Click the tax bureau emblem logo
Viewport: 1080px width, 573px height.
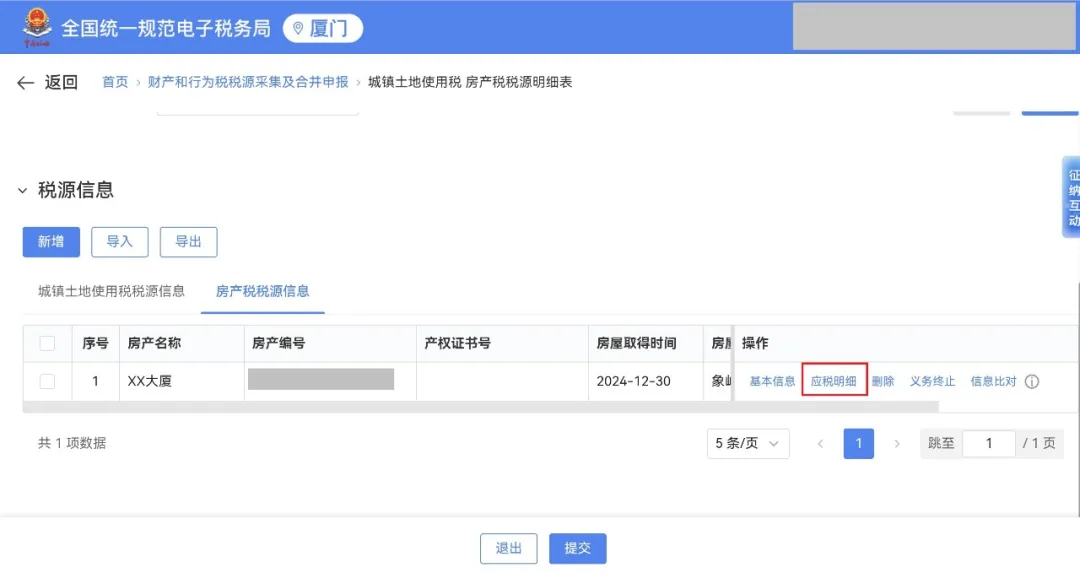(x=36, y=28)
